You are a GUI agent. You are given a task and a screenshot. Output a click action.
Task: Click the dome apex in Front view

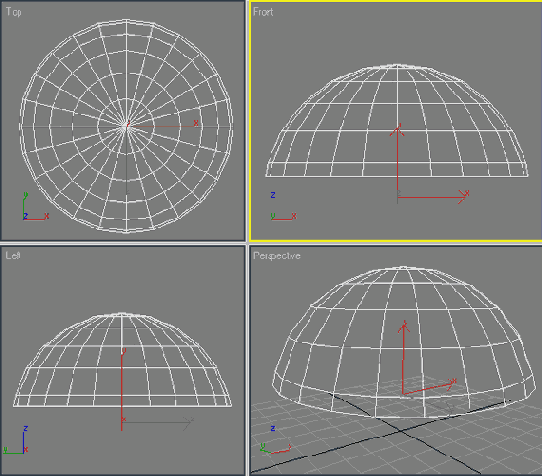point(397,65)
